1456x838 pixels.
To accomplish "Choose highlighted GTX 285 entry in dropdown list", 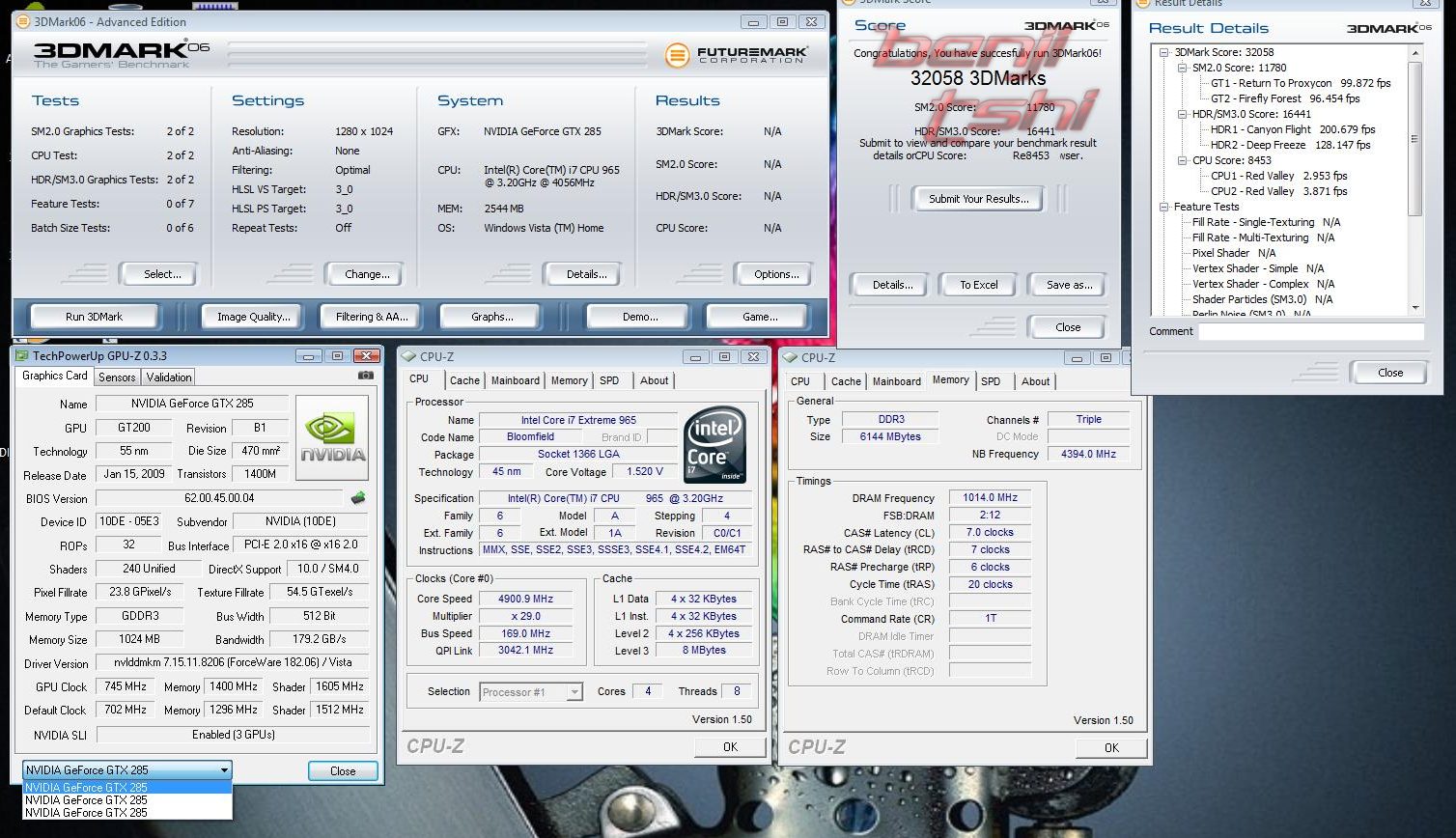I will 127,787.
